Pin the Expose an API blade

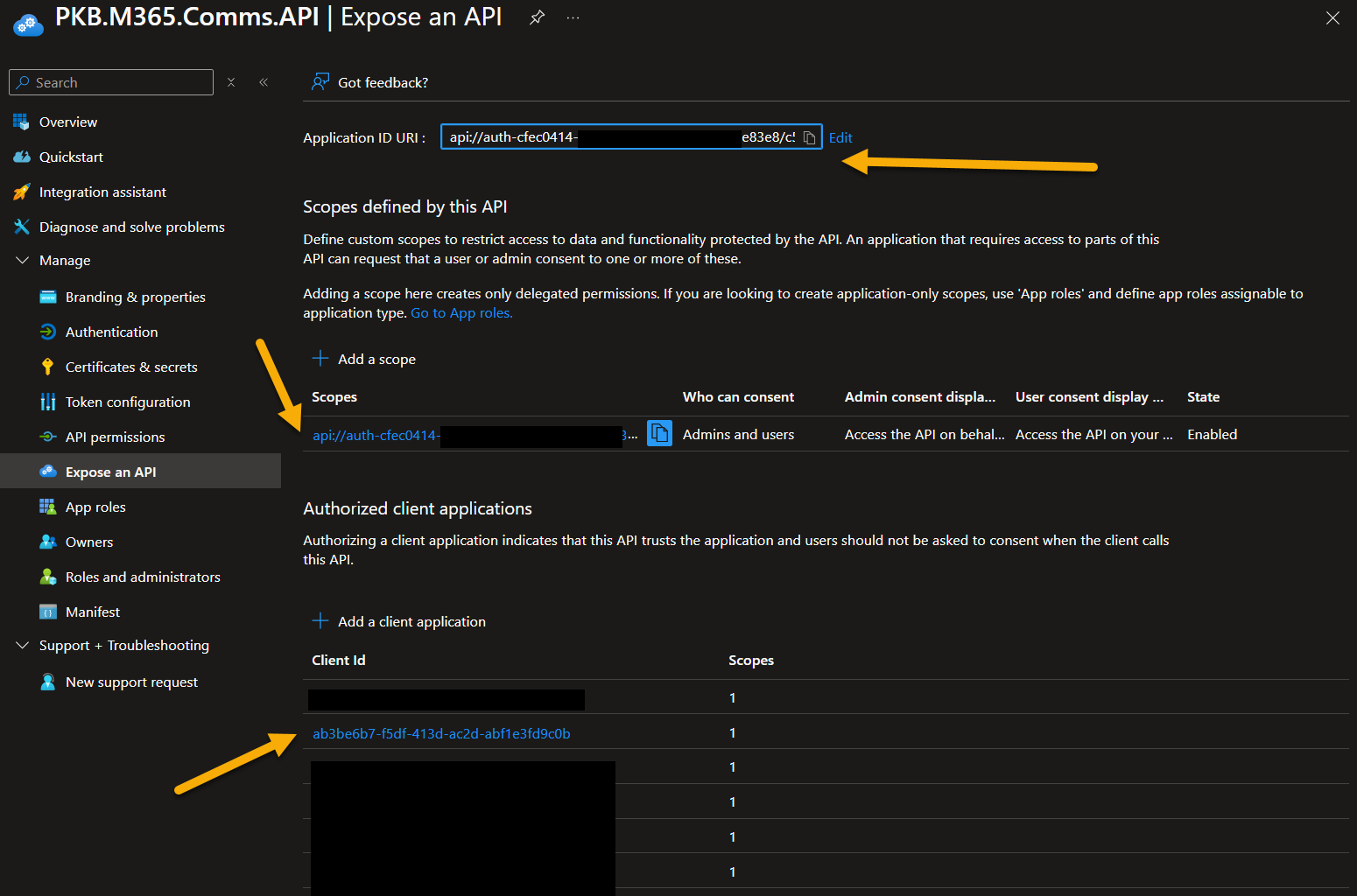[536, 17]
